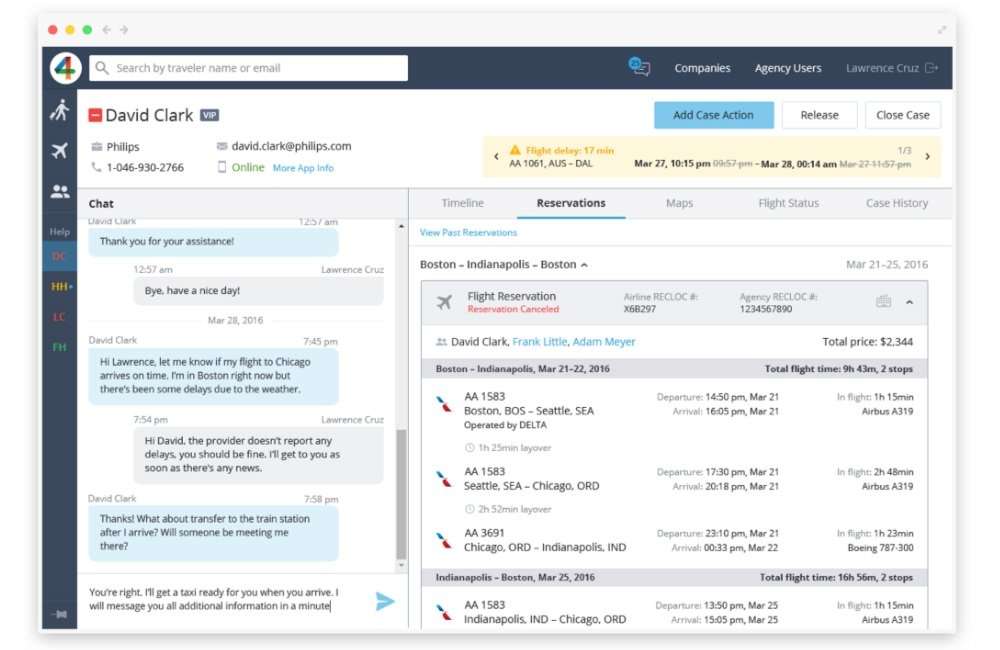This screenshot has height=650, width=1000.
Task: Collapse the Flight Reservation card chevron
Action: (x=909, y=302)
